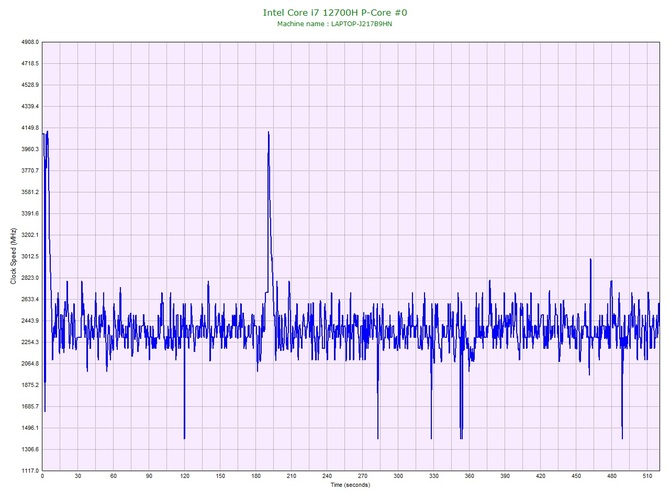This screenshot has width=670, height=502.
Task: Click the Time (seconds) axis label
Action: pyautogui.click(x=350, y=485)
